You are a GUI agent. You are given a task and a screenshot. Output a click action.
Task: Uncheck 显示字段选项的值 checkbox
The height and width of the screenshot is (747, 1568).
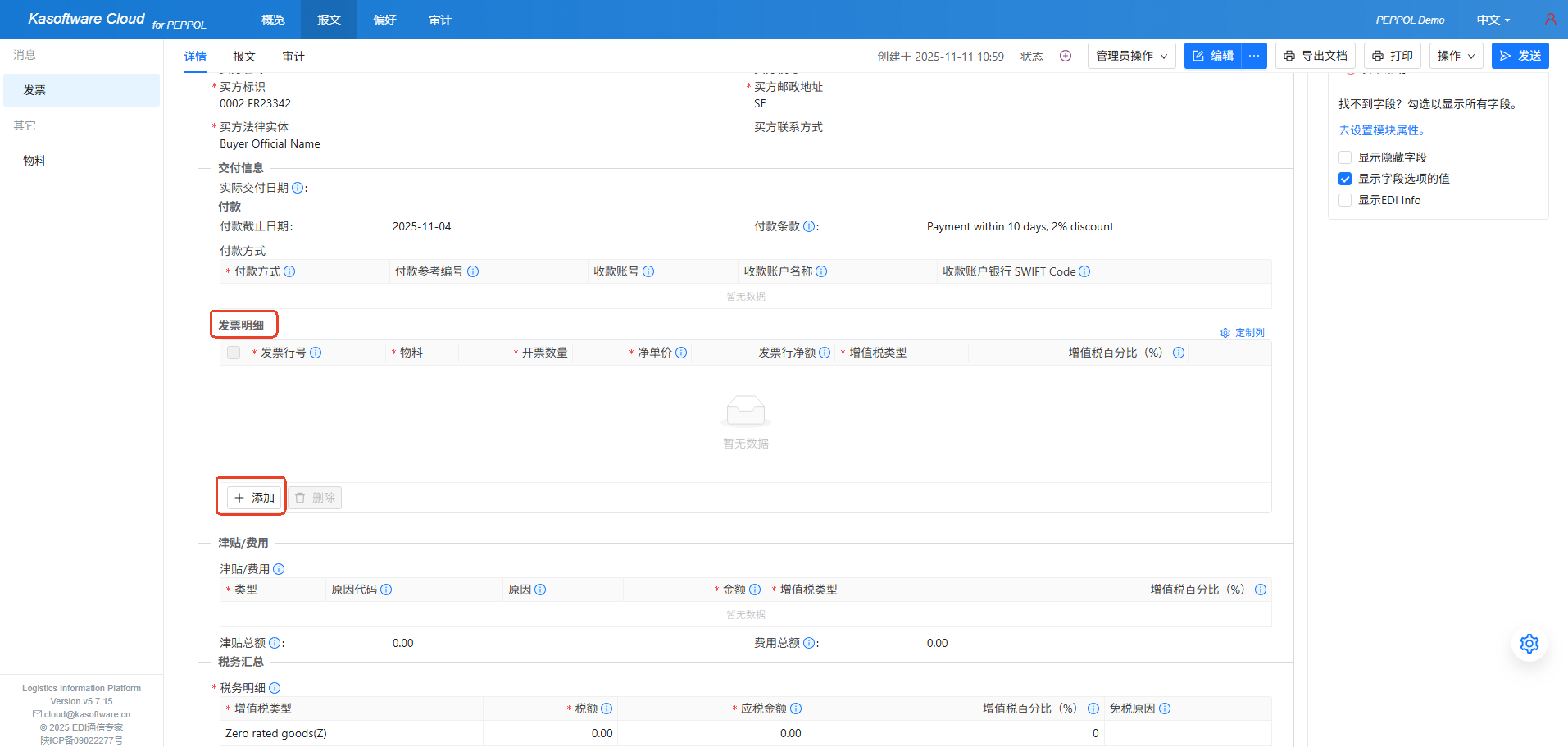[x=1345, y=179]
